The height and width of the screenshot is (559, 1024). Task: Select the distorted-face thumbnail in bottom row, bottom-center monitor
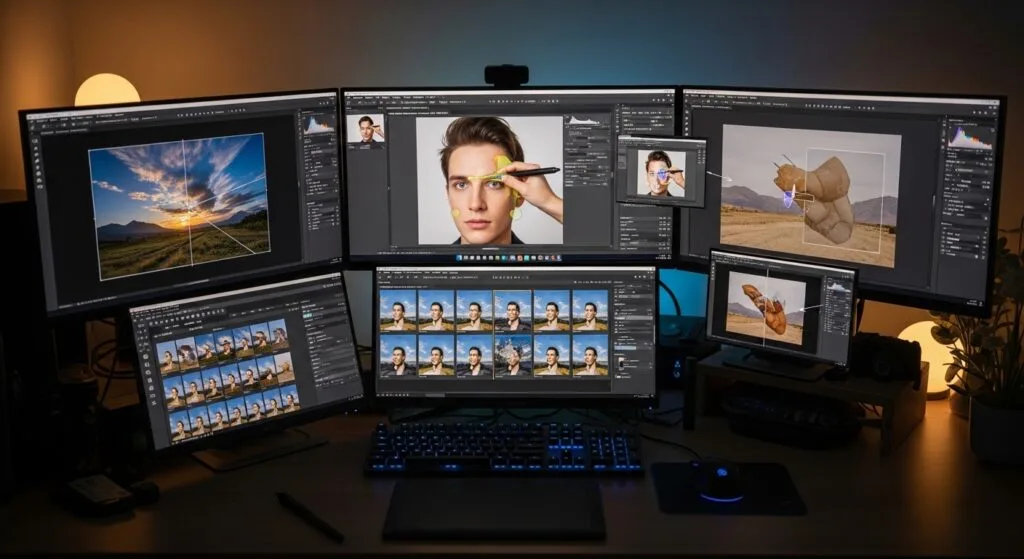coord(513,356)
